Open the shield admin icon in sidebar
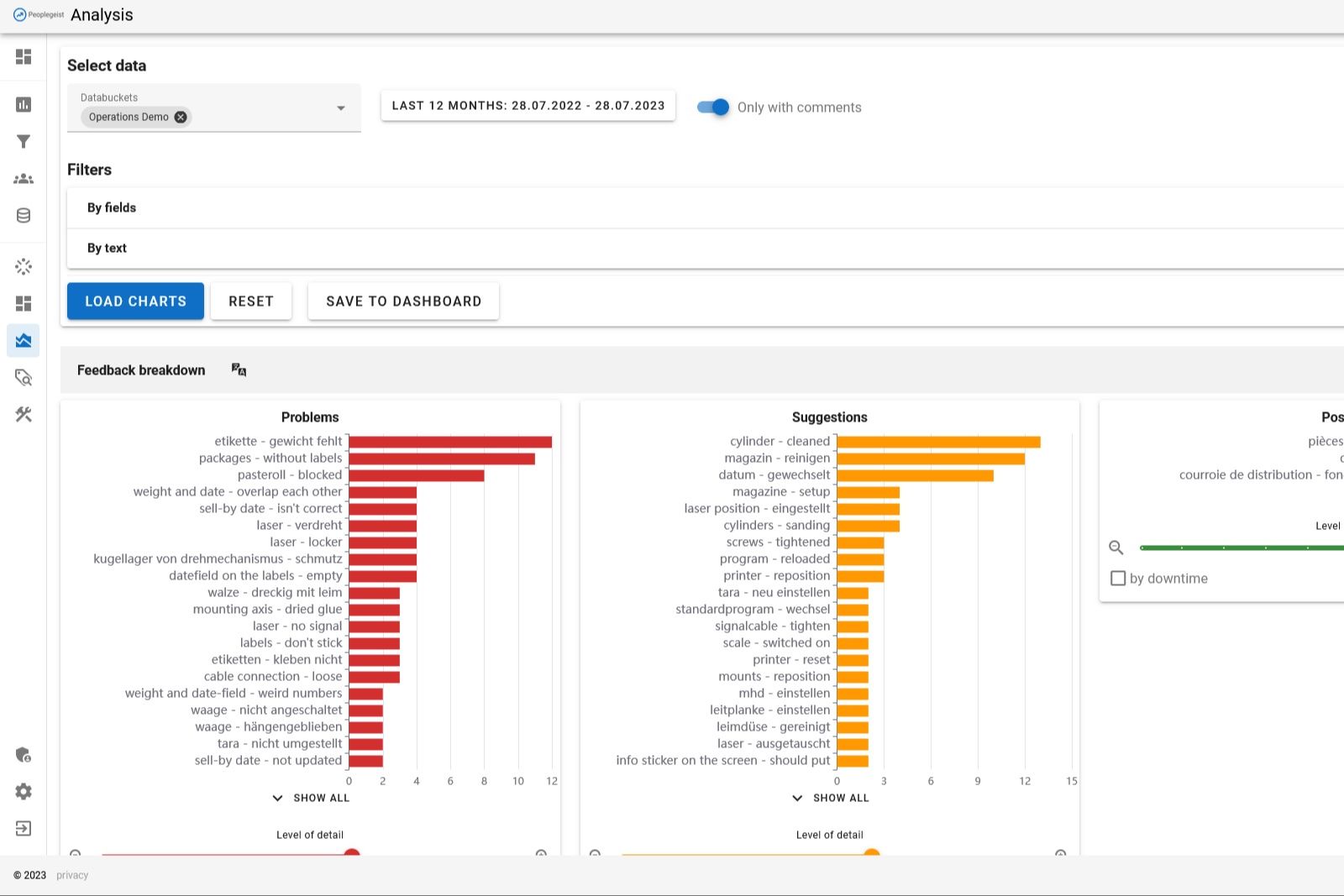The height and width of the screenshot is (896, 1344). point(24,754)
